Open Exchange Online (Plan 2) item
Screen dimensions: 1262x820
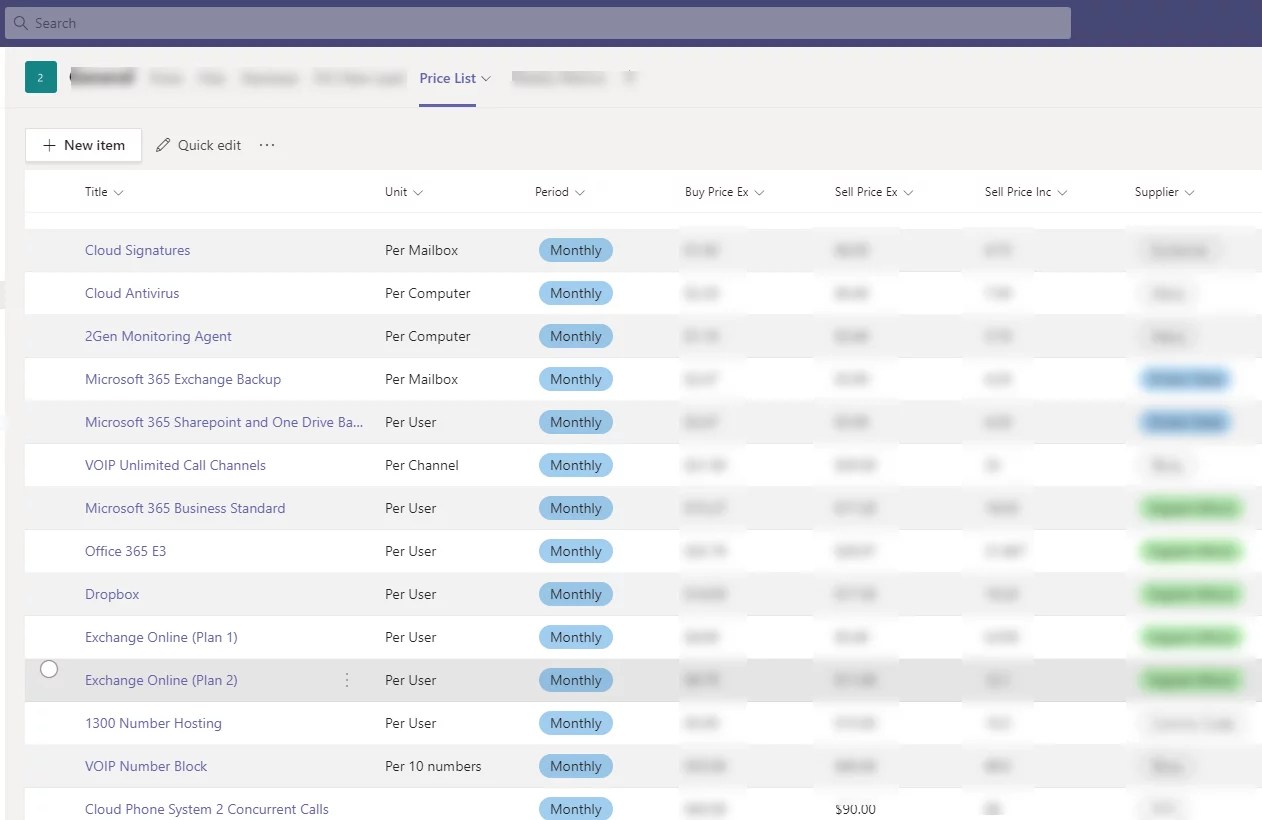coord(161,680)
